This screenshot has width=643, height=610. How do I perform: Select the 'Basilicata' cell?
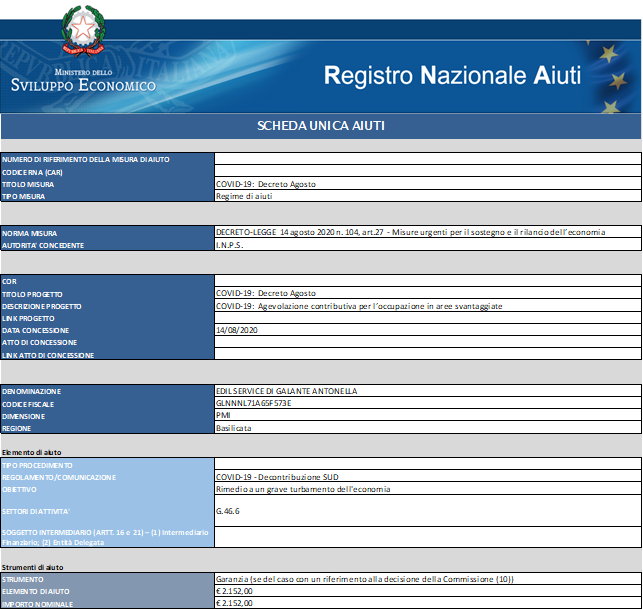(428, 428)
